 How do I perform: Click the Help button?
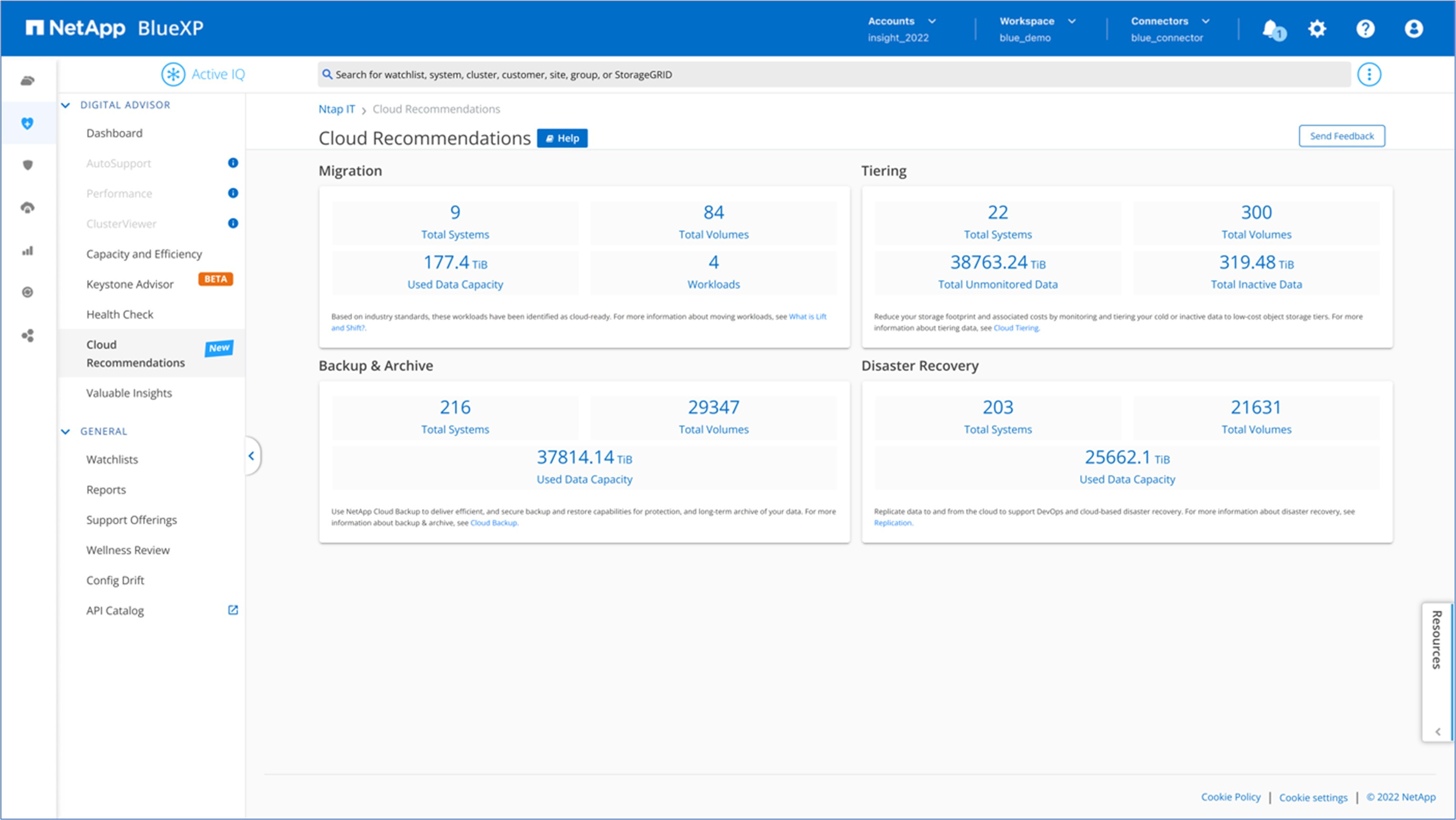point(562,138)
